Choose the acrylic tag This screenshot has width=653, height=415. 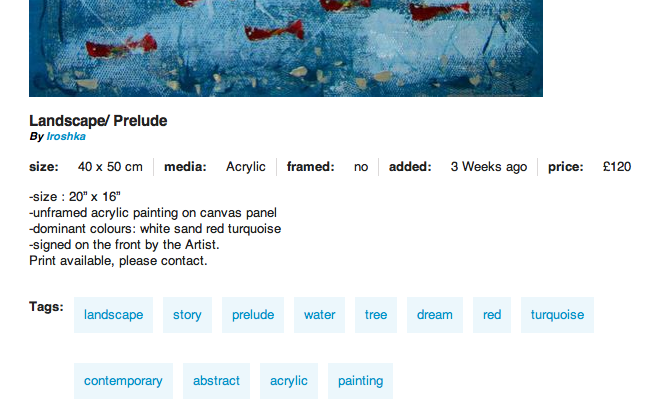289,381
